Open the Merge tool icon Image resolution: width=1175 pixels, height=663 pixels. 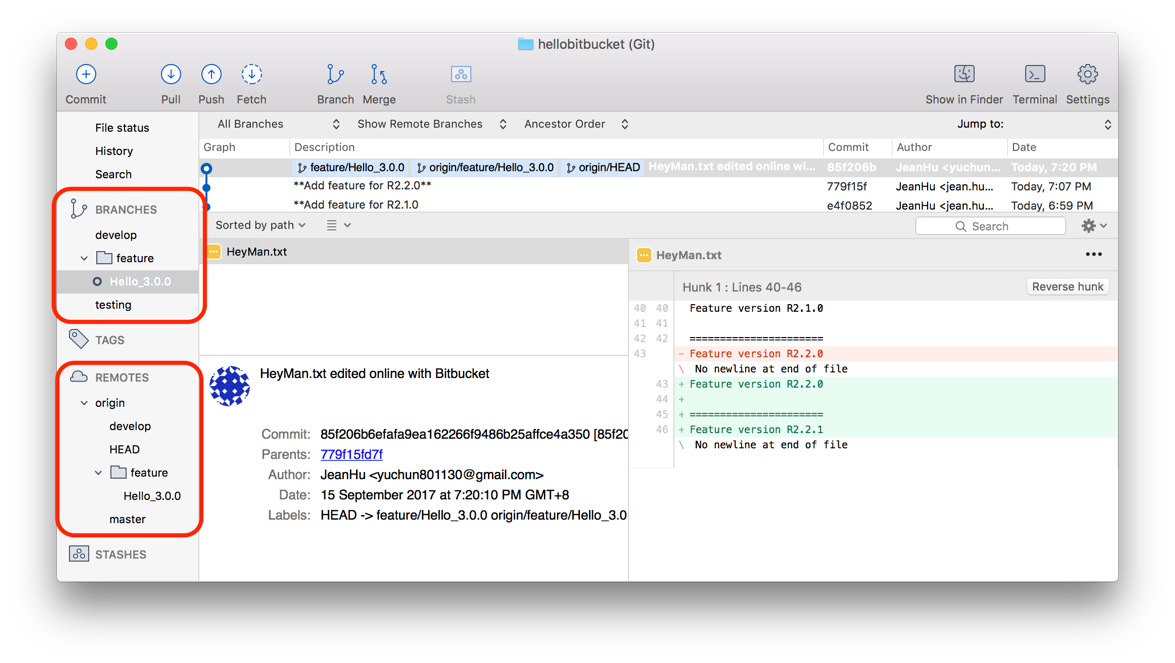coord(379,74)
